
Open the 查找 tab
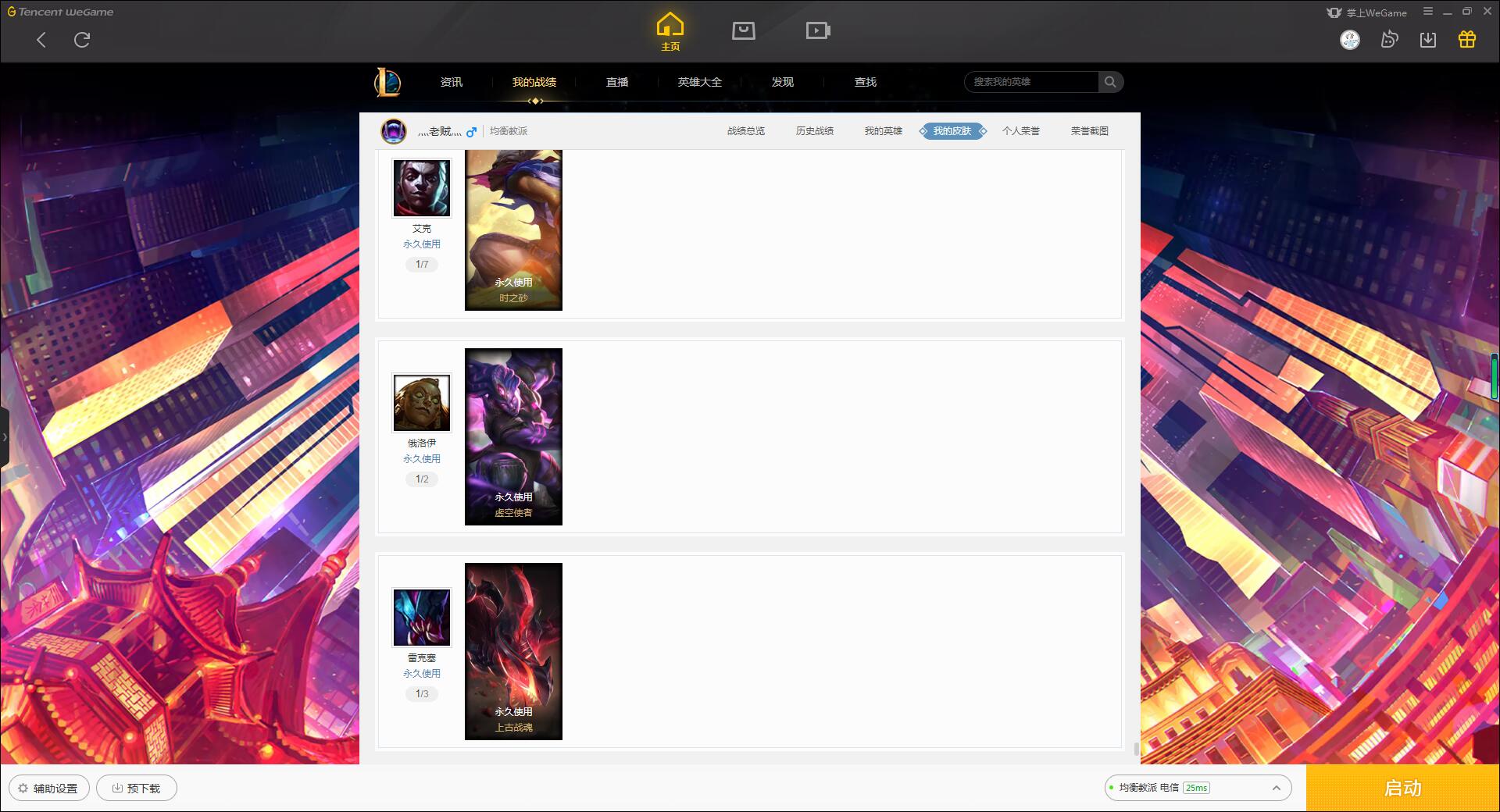(866, 82)
